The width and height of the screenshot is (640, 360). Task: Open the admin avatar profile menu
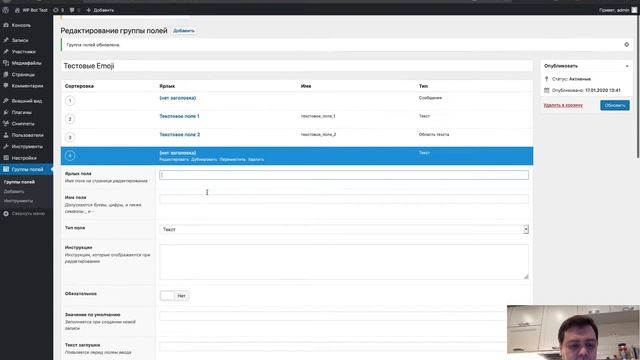634,10
